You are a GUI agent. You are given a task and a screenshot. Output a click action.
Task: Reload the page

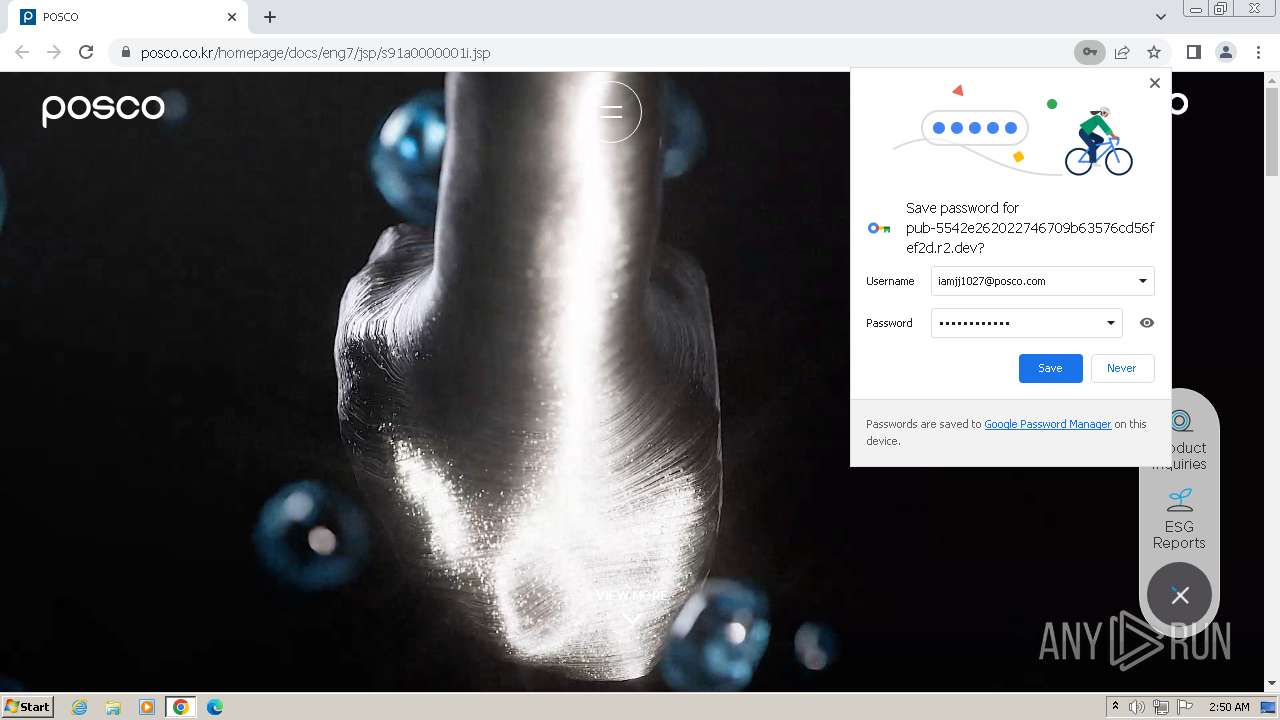86,52
